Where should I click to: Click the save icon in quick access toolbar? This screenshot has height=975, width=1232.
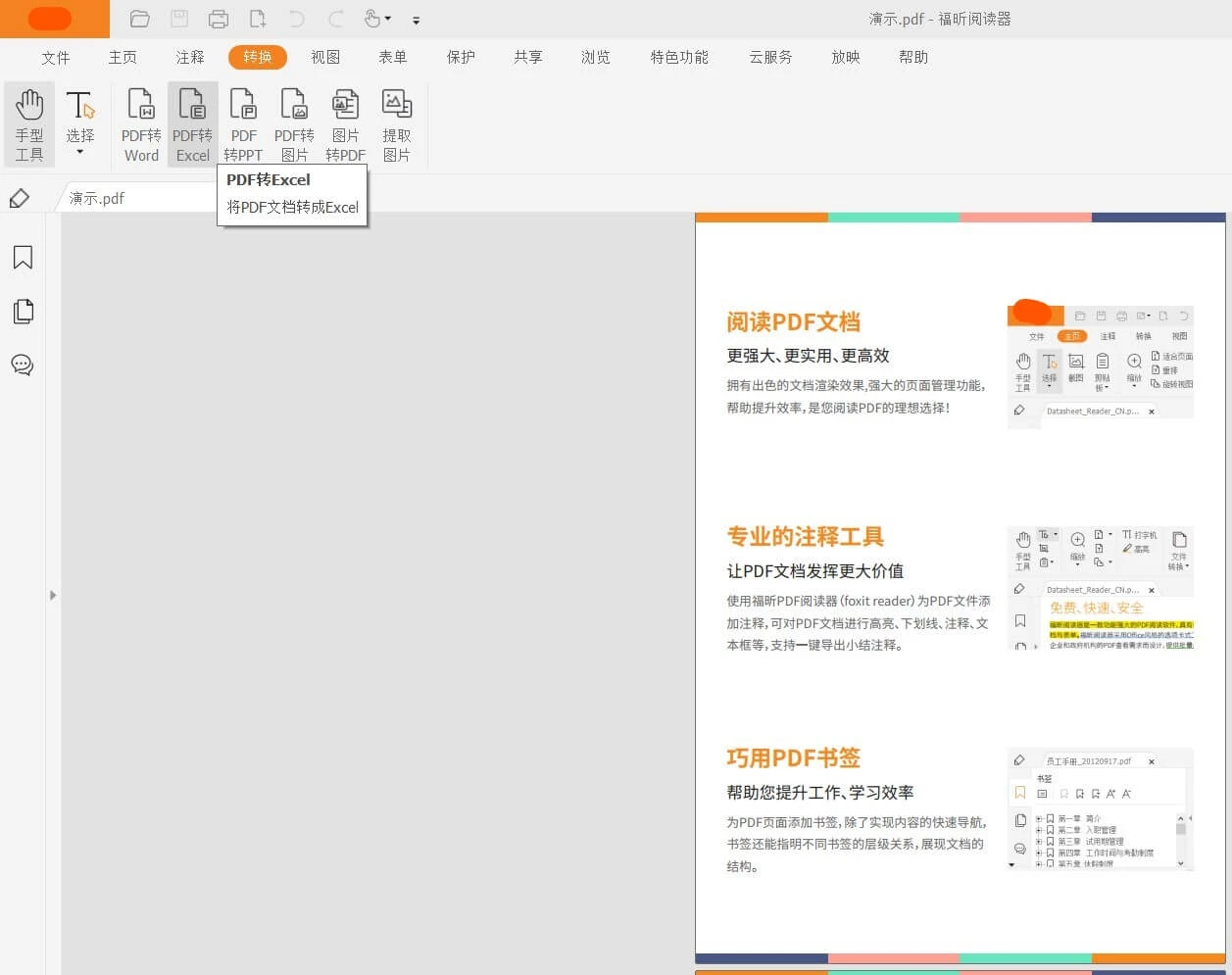tap(178, 19)
